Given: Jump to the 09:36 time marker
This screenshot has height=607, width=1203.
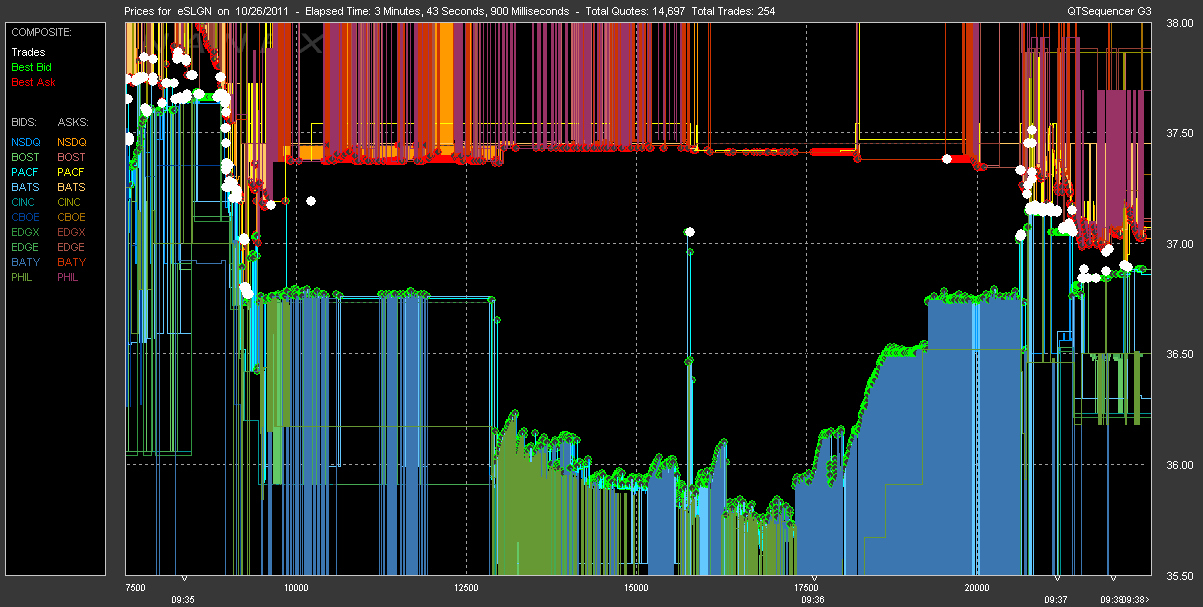Looking at the screenshot, I should tap(813, 599).
